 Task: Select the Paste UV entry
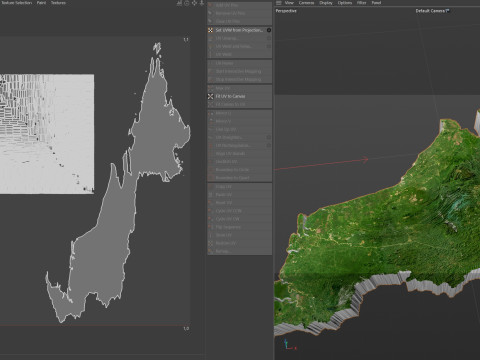239,195
